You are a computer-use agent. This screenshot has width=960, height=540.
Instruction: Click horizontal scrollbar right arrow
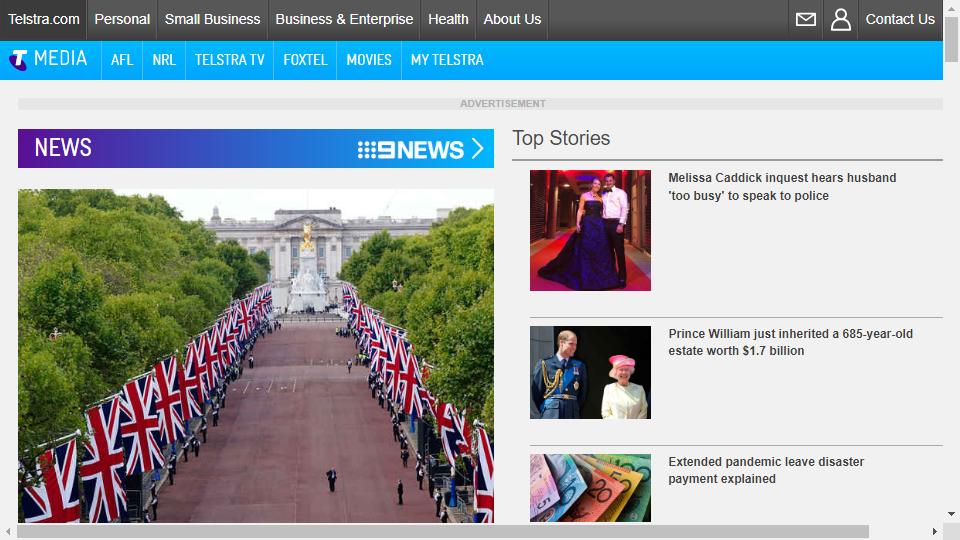coord(935,531)
